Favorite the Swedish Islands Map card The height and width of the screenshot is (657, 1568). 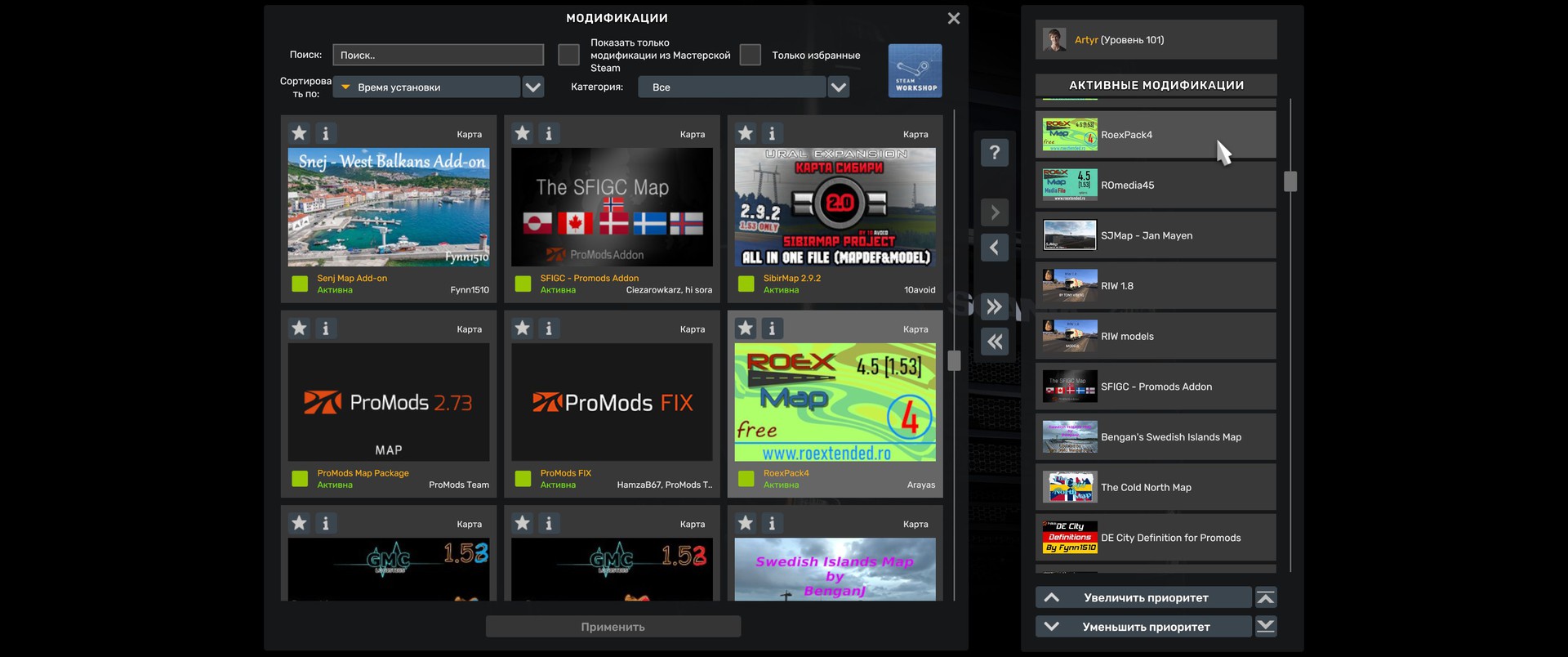pos(746,523)
